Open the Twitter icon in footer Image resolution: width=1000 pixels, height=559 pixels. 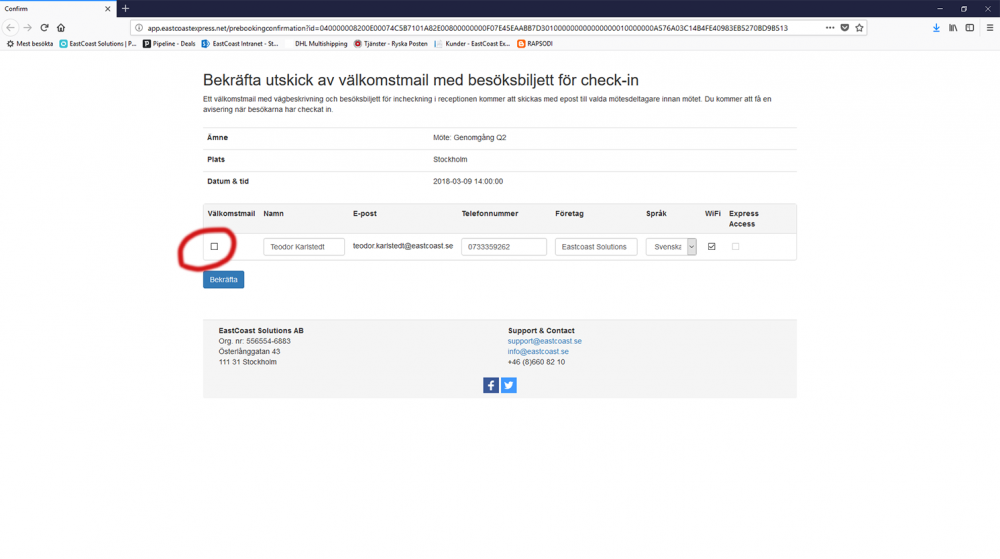coord(509,385)
